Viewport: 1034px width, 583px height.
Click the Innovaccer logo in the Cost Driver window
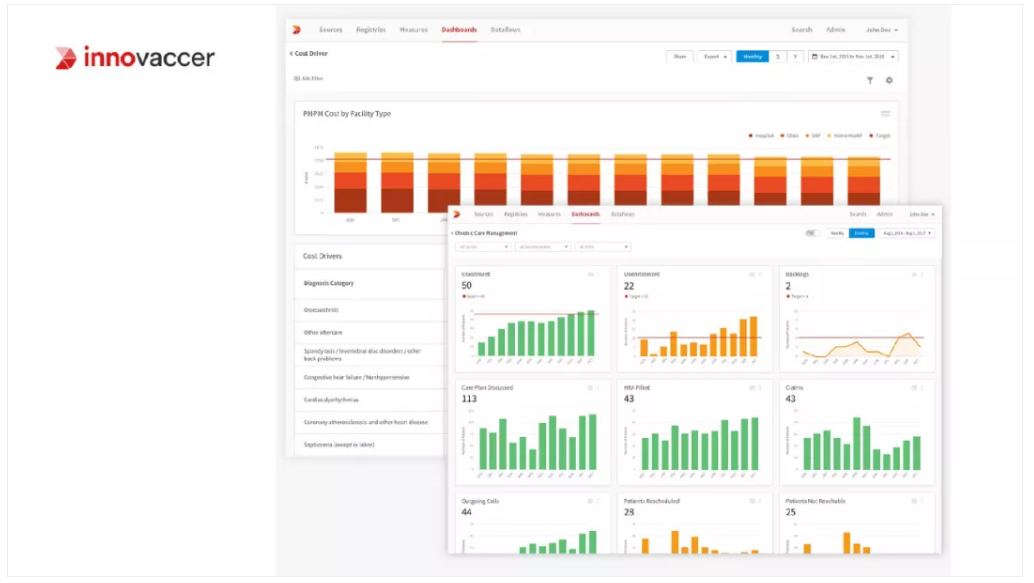(x=297, y=30)
